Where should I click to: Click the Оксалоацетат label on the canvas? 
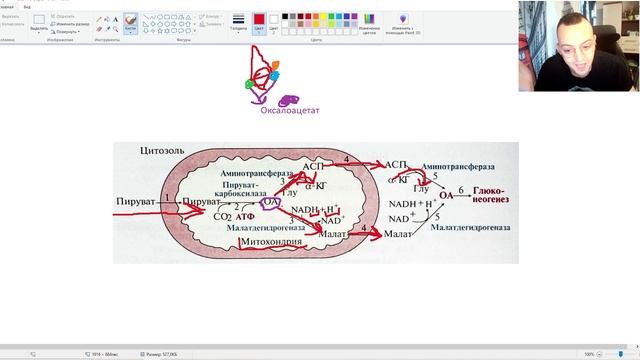290,110
